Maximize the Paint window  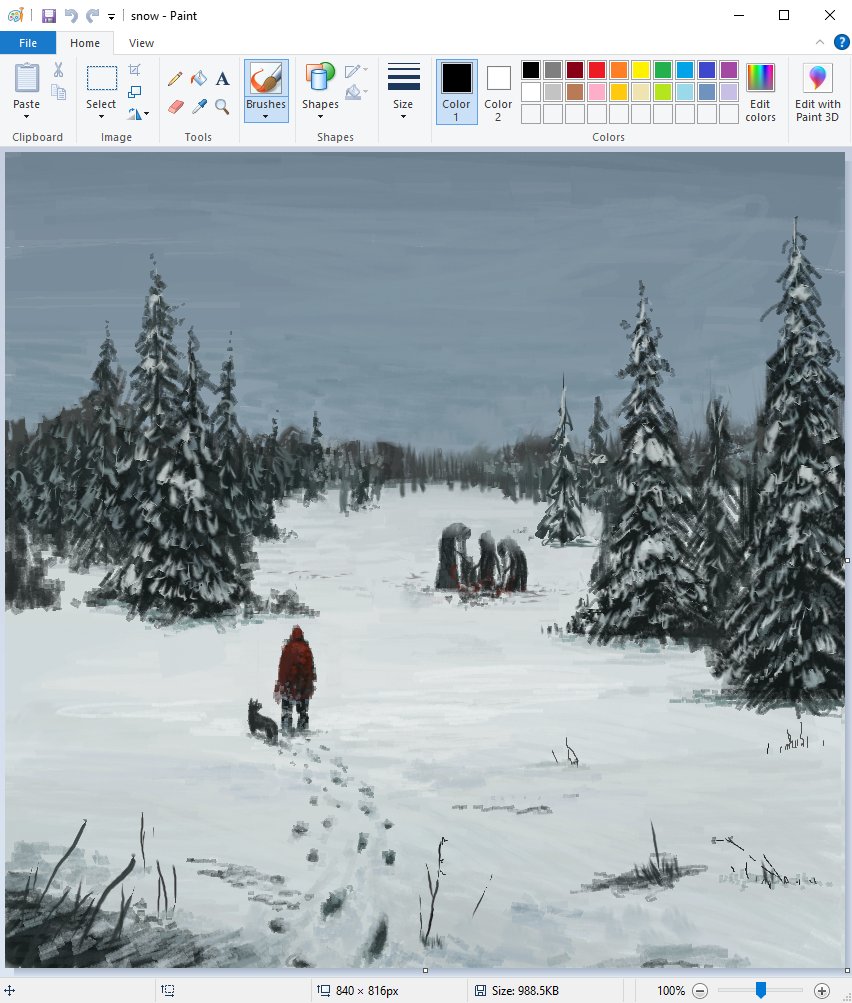[x=784, y=15]
